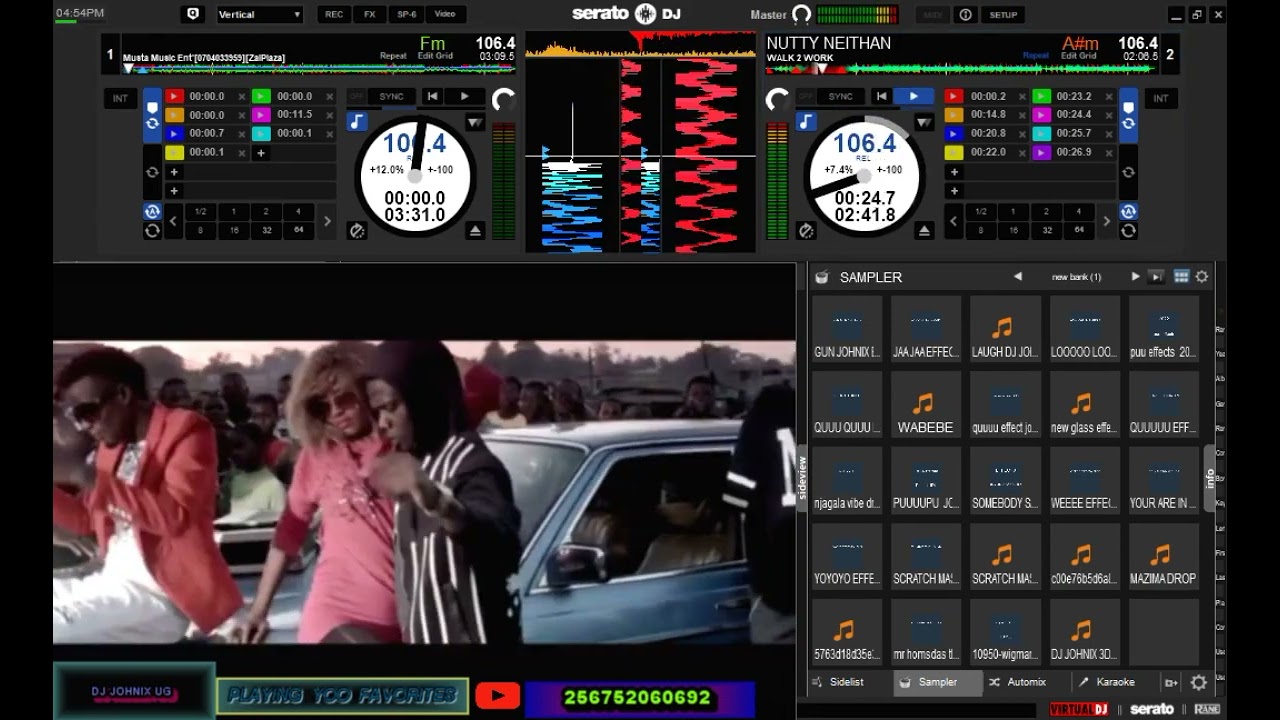The width and height of the screenshot is (1280, 720).
Task: Toggle auto-loop A icon on deck 1
Action: [x=152, y=212]
